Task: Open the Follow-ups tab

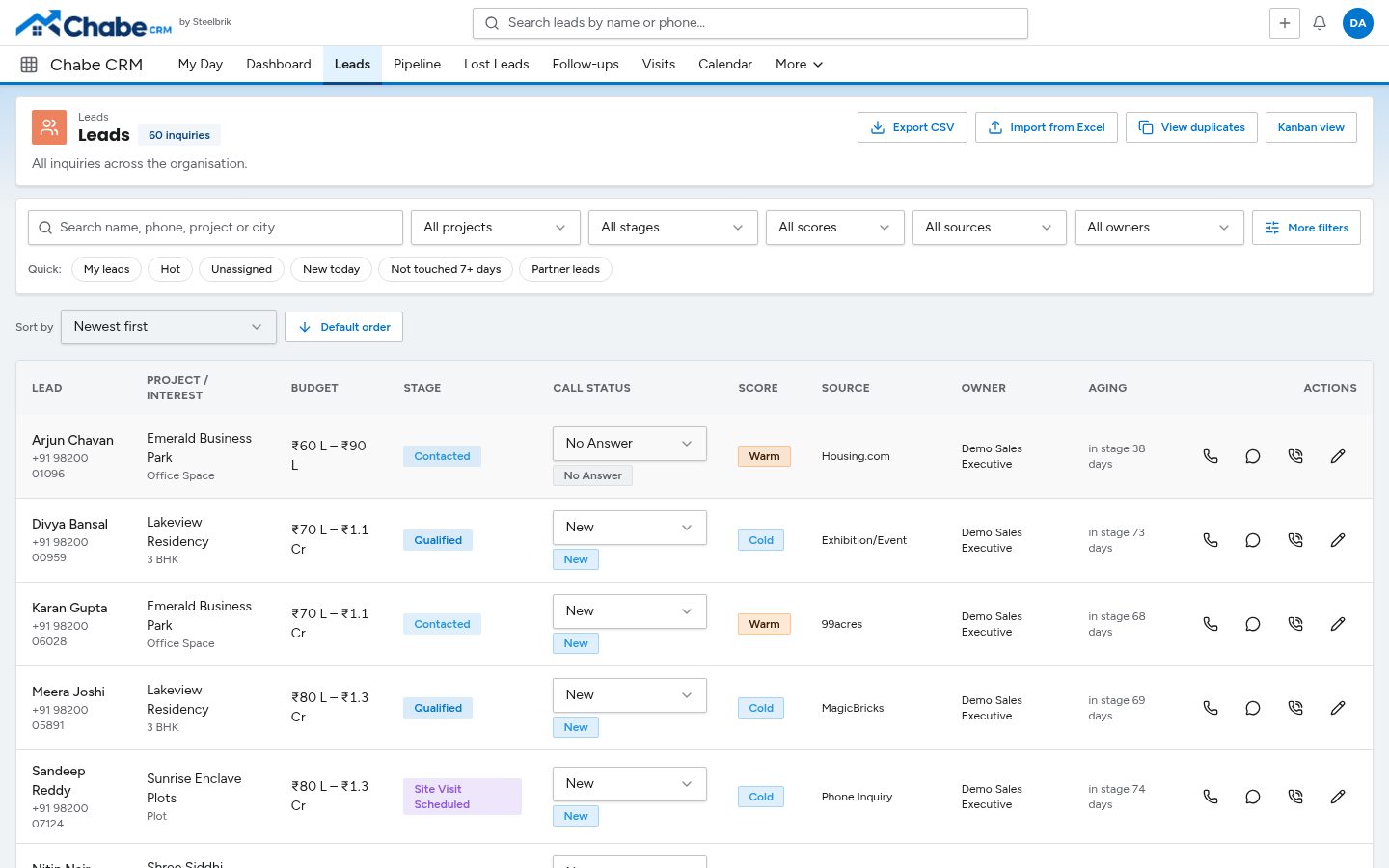Action: point(586,65)
